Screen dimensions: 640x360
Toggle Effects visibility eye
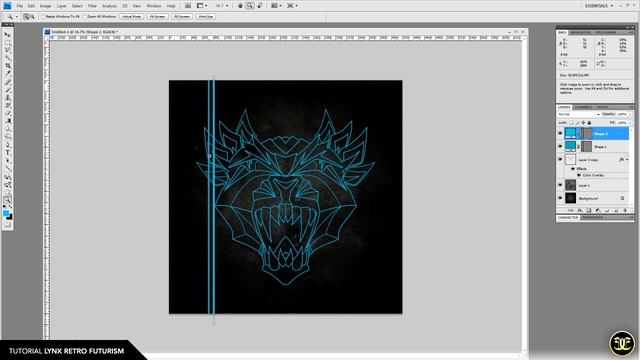[x=573, y=169]
